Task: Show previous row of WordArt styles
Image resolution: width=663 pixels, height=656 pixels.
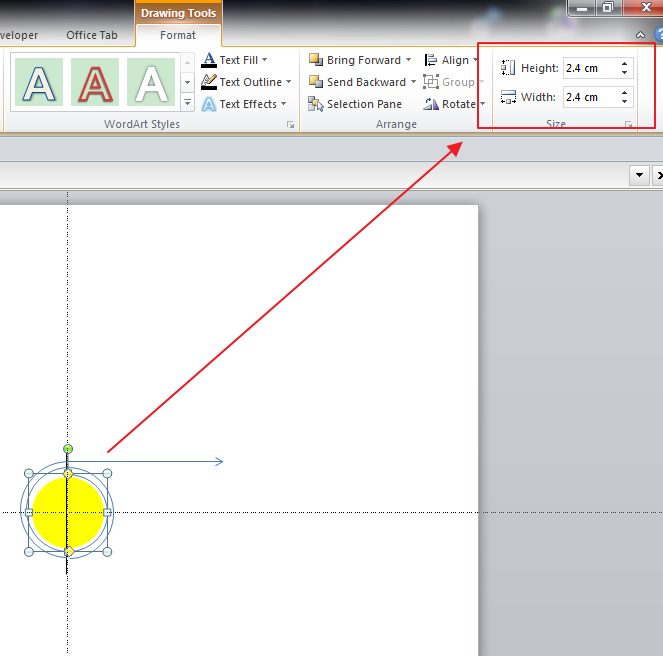Action: point(187,63)
